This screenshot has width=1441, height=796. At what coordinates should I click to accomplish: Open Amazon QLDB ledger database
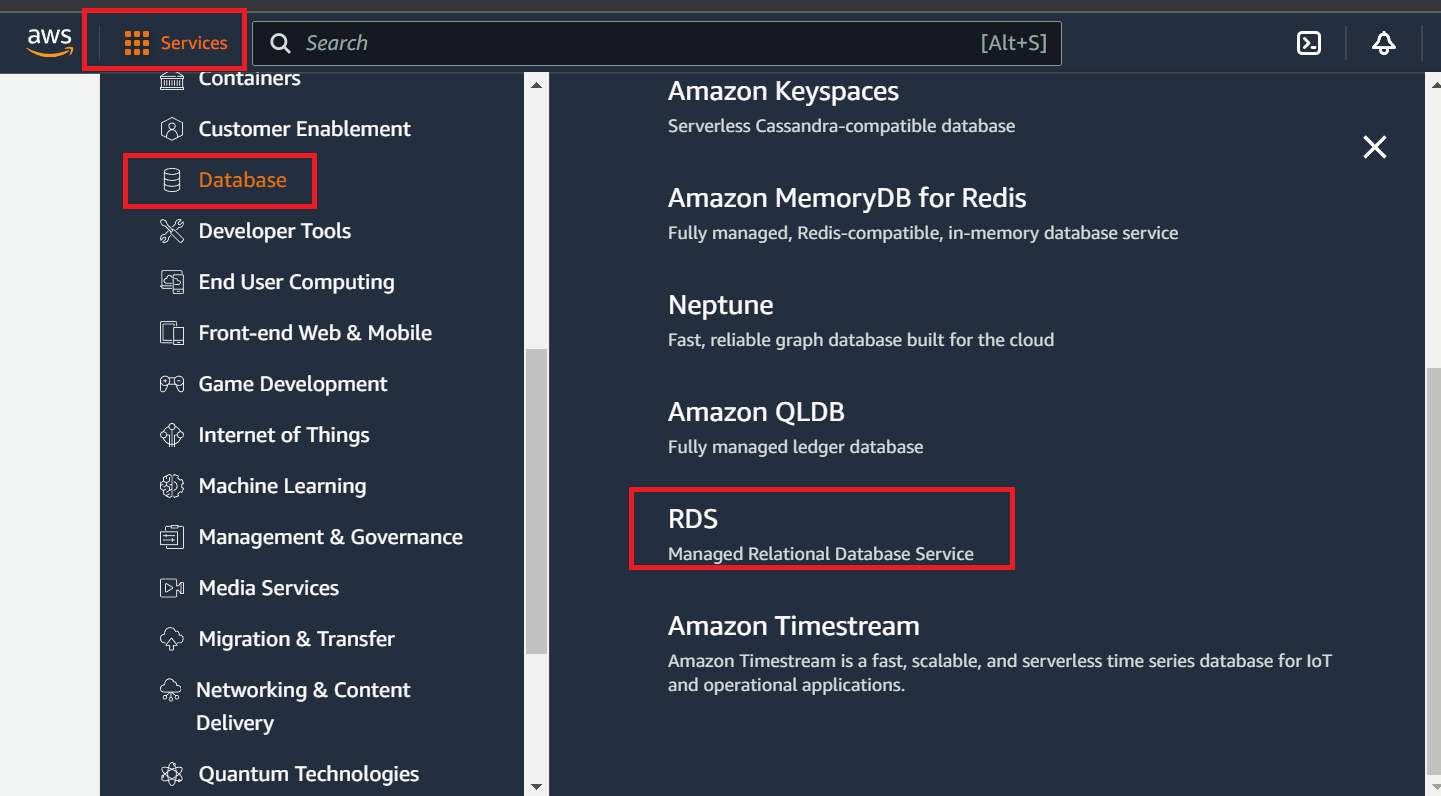756,411
